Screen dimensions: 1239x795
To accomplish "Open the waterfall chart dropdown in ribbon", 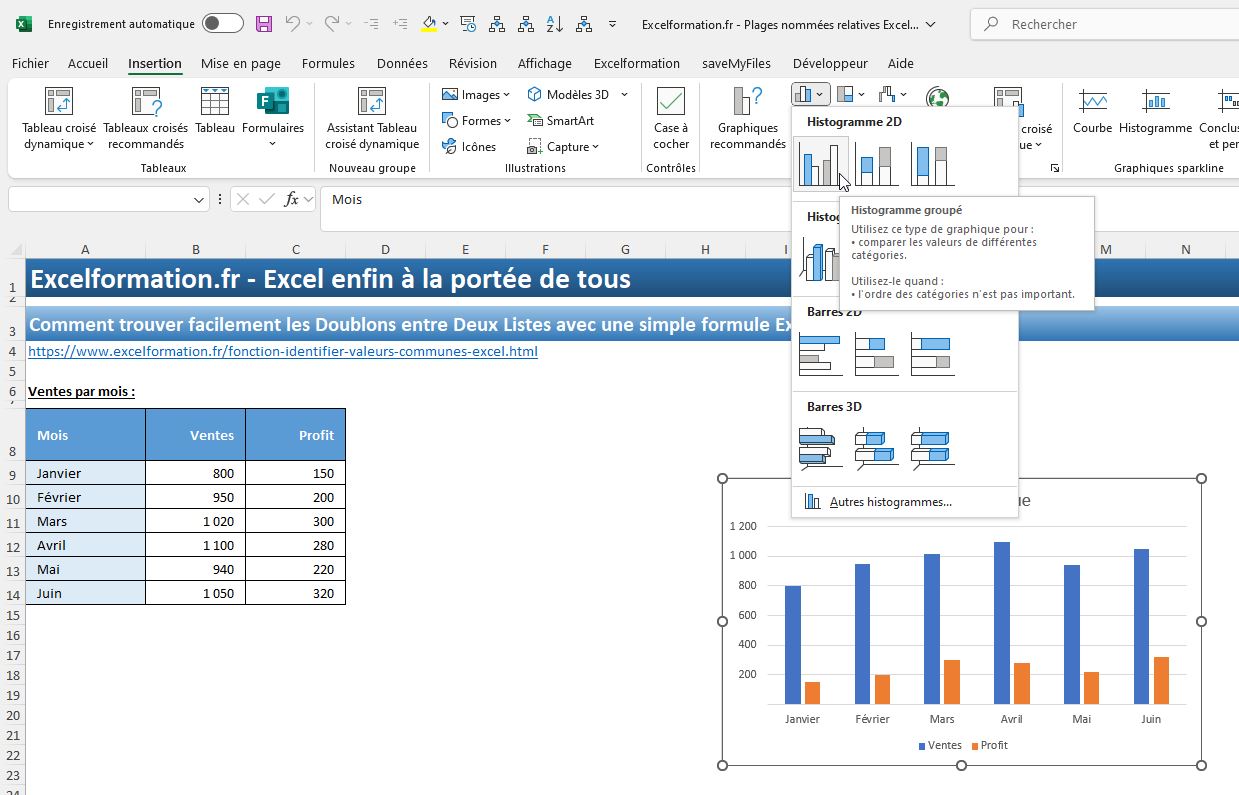I will (x=893, y=94).
